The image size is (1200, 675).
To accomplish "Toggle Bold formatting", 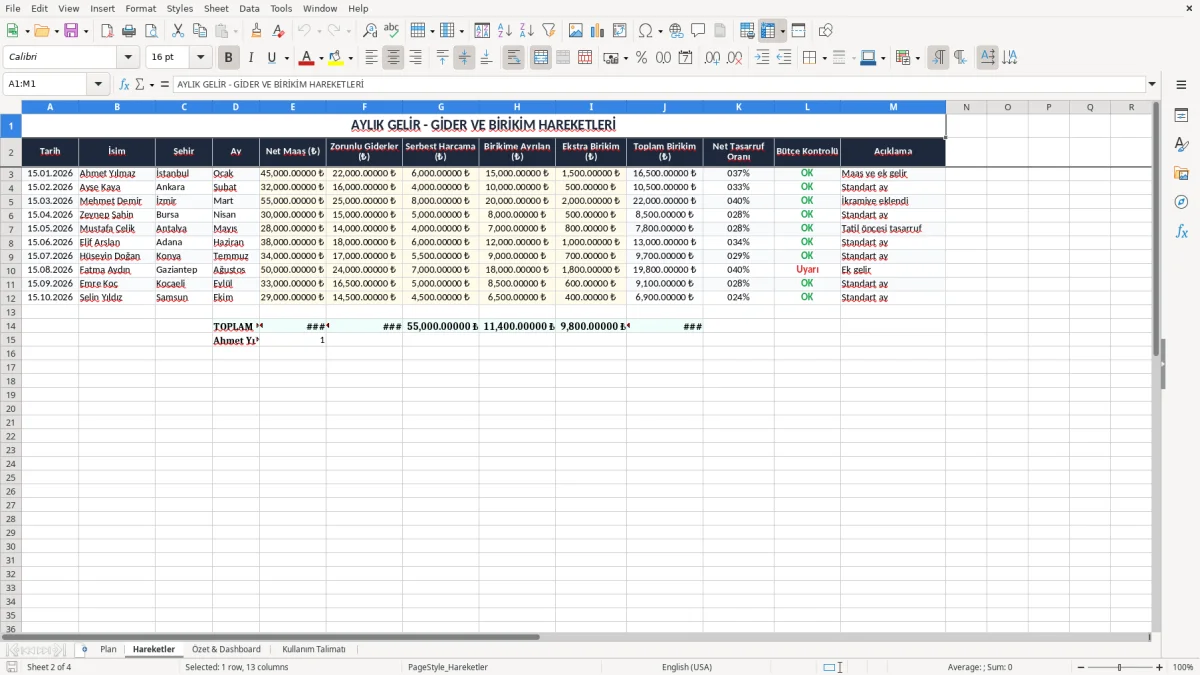I will pos(229,58).
